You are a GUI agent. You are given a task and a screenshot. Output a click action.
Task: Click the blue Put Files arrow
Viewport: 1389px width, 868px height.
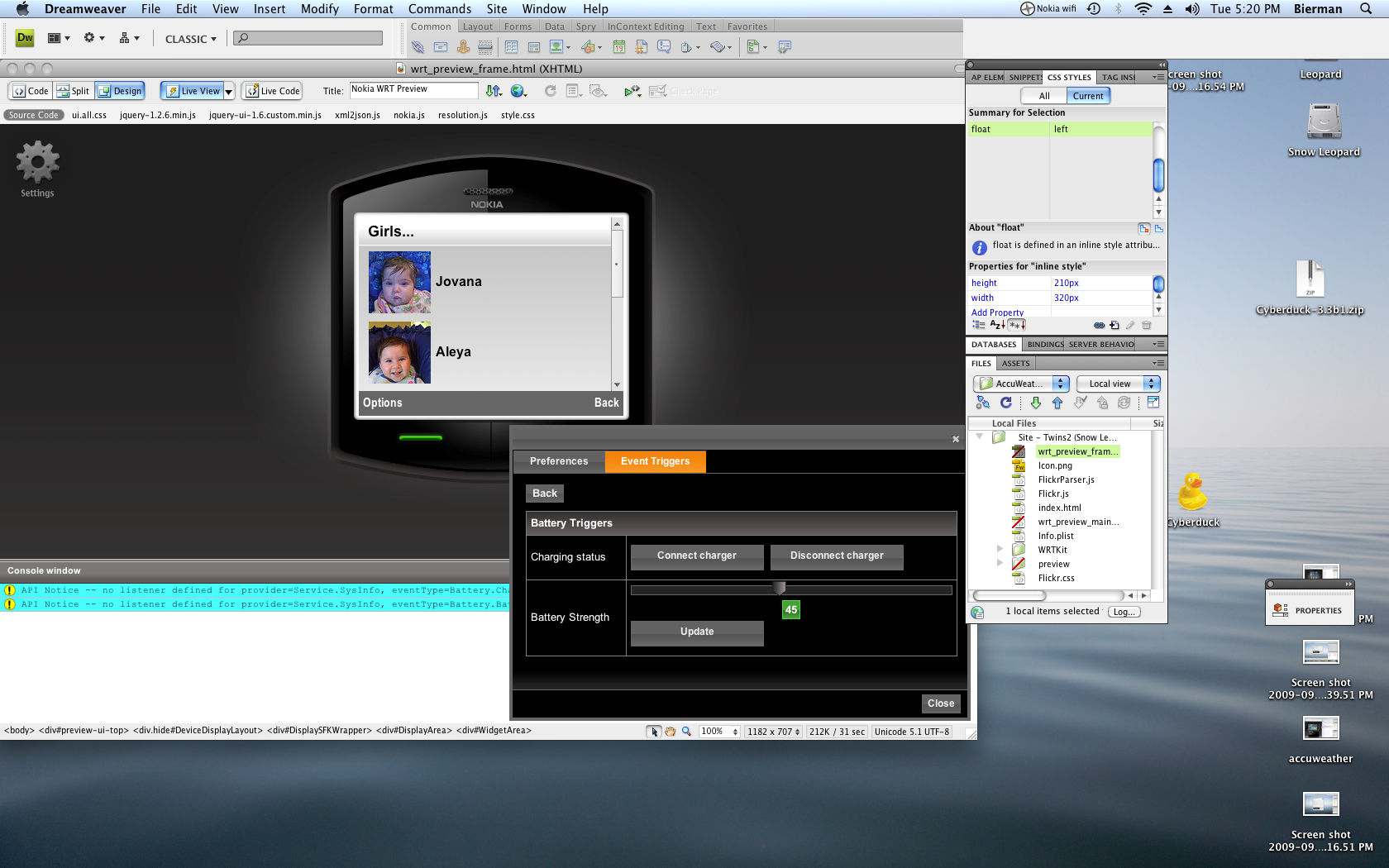(x=1057, y=403)
